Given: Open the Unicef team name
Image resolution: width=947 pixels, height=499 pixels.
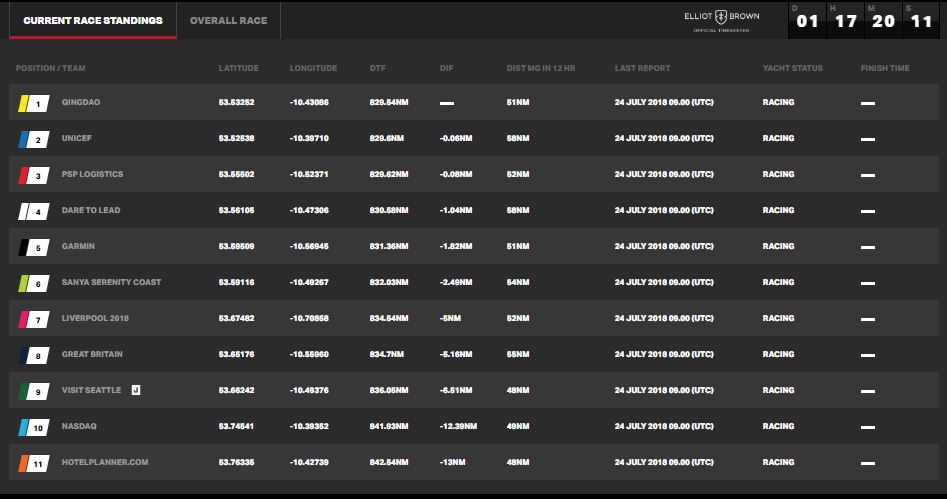Looking at the screenshot, I should coord(77,138).
